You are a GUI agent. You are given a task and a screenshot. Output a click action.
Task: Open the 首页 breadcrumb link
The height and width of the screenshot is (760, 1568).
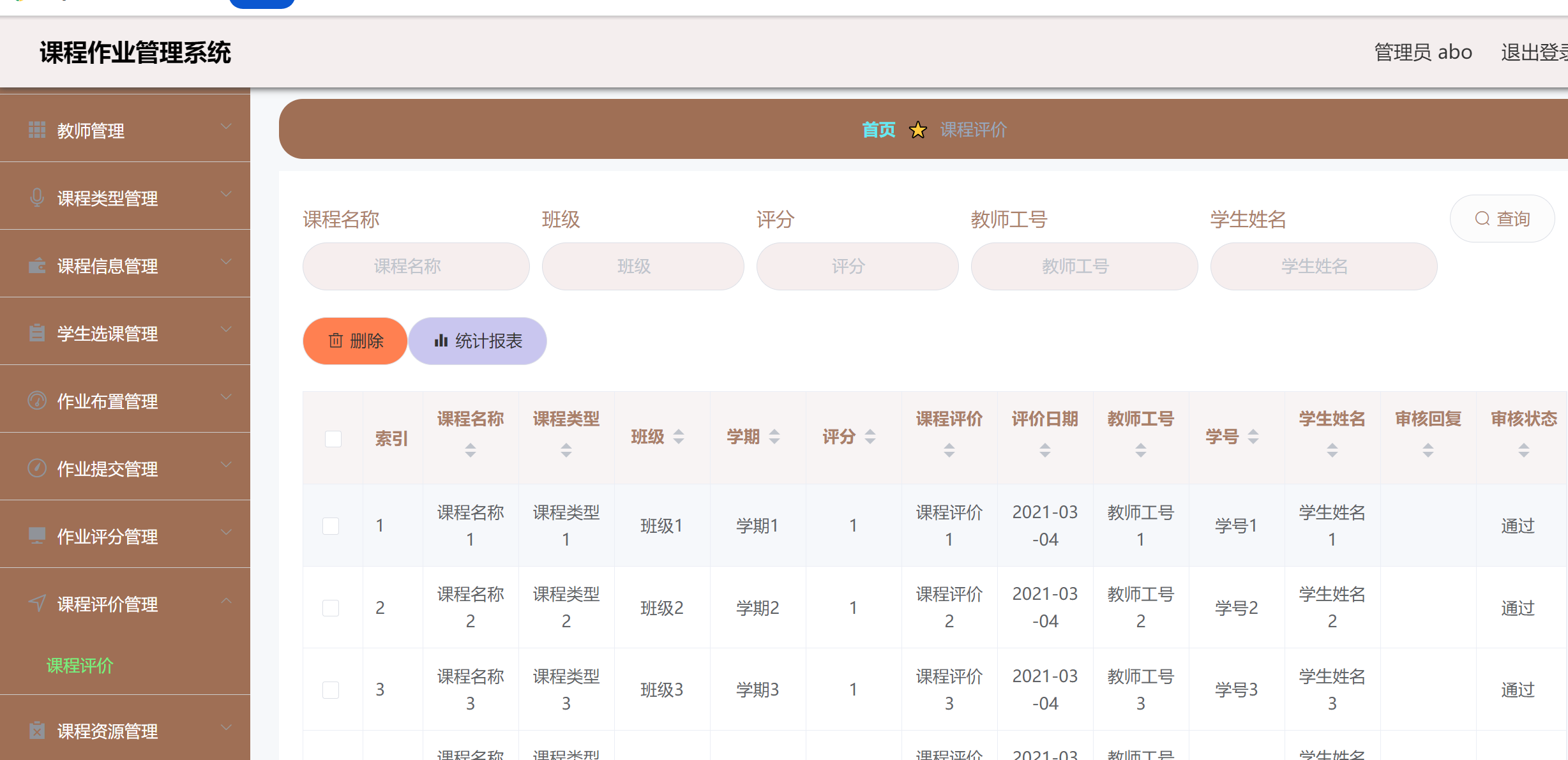pos(878,130)
